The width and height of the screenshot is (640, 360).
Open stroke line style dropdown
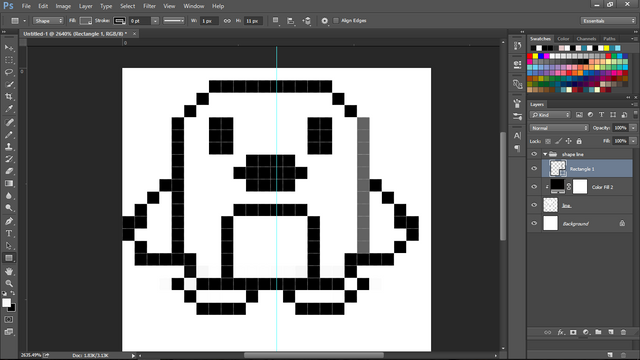pos(173,21)
